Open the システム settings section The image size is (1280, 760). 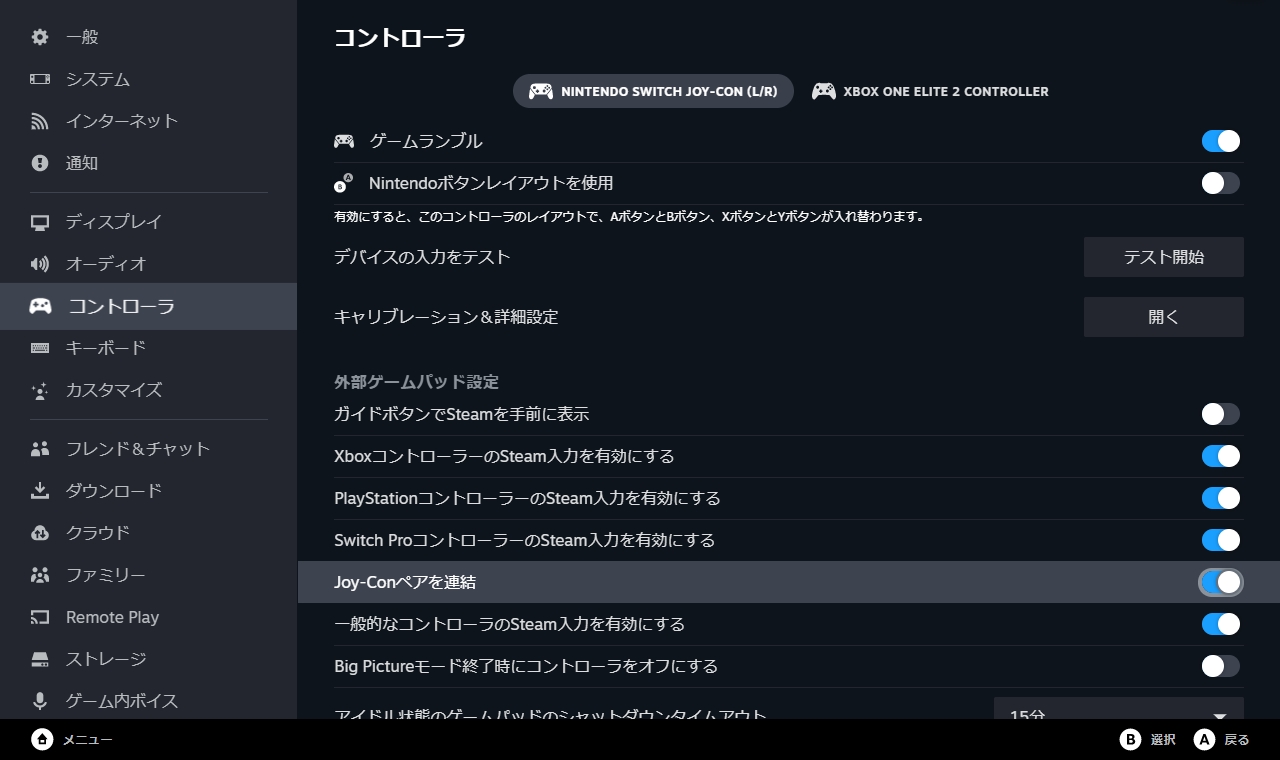[x=148, y=79]
